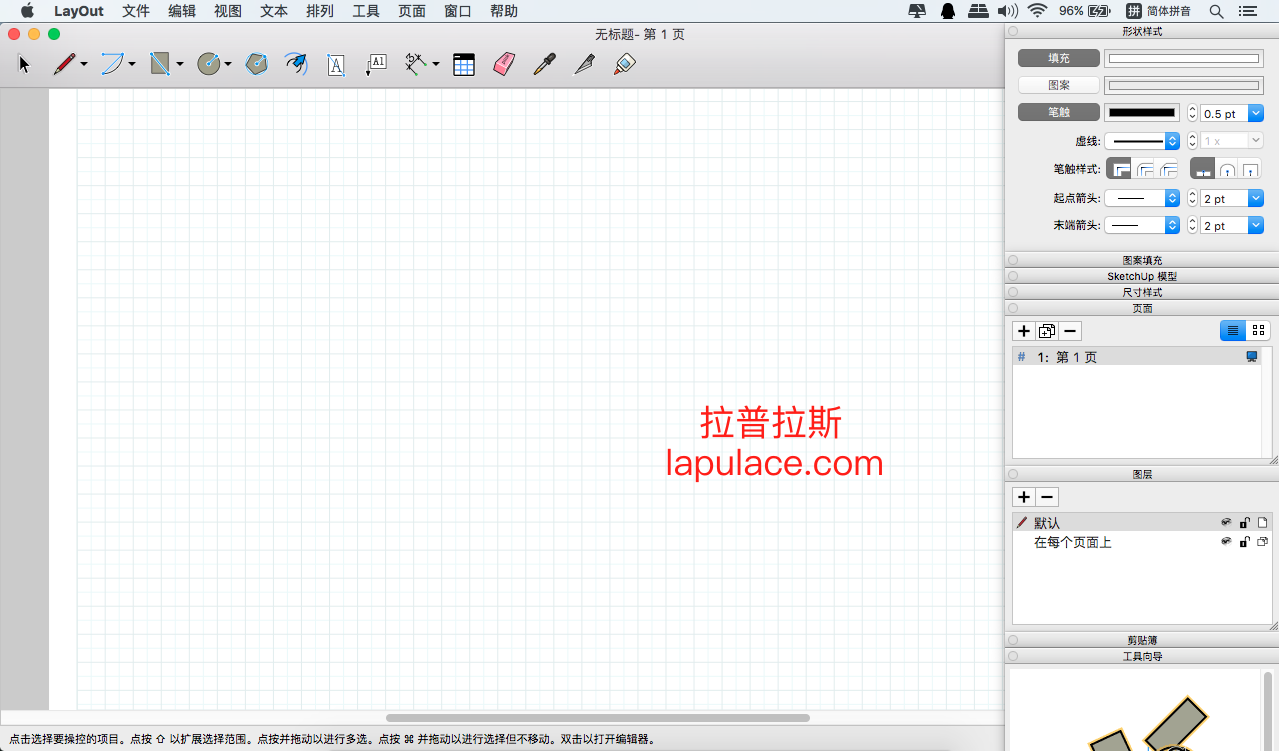Pick the Style eyedropper tool

click(543, 65)
